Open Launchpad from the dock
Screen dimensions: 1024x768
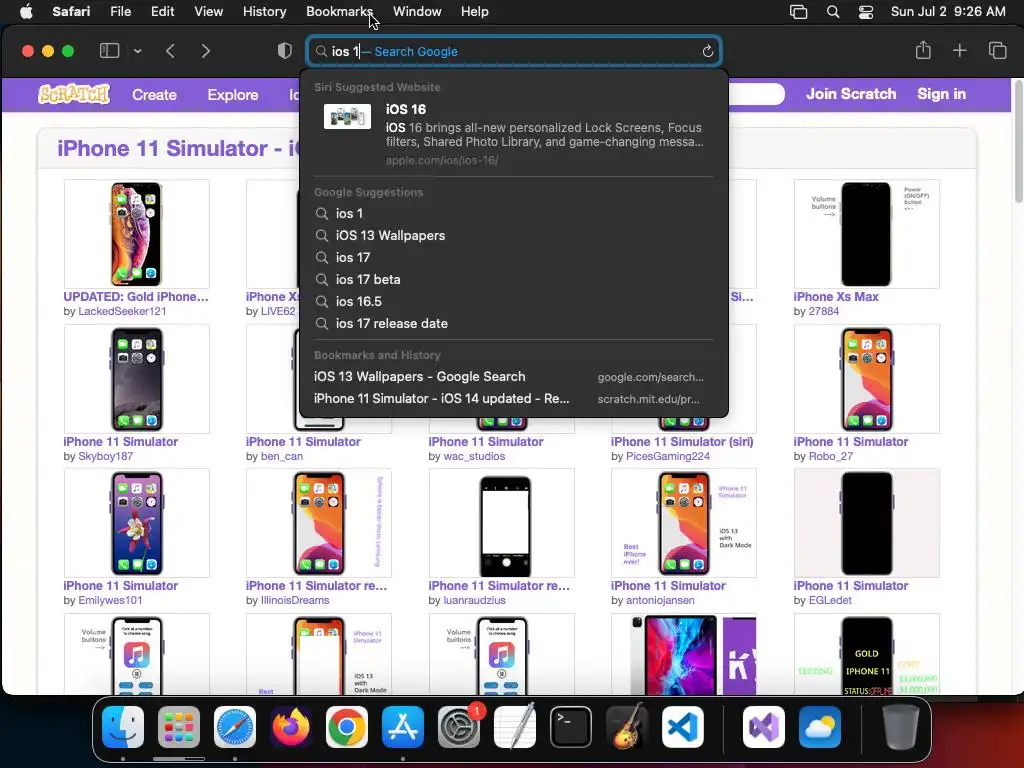178,727
